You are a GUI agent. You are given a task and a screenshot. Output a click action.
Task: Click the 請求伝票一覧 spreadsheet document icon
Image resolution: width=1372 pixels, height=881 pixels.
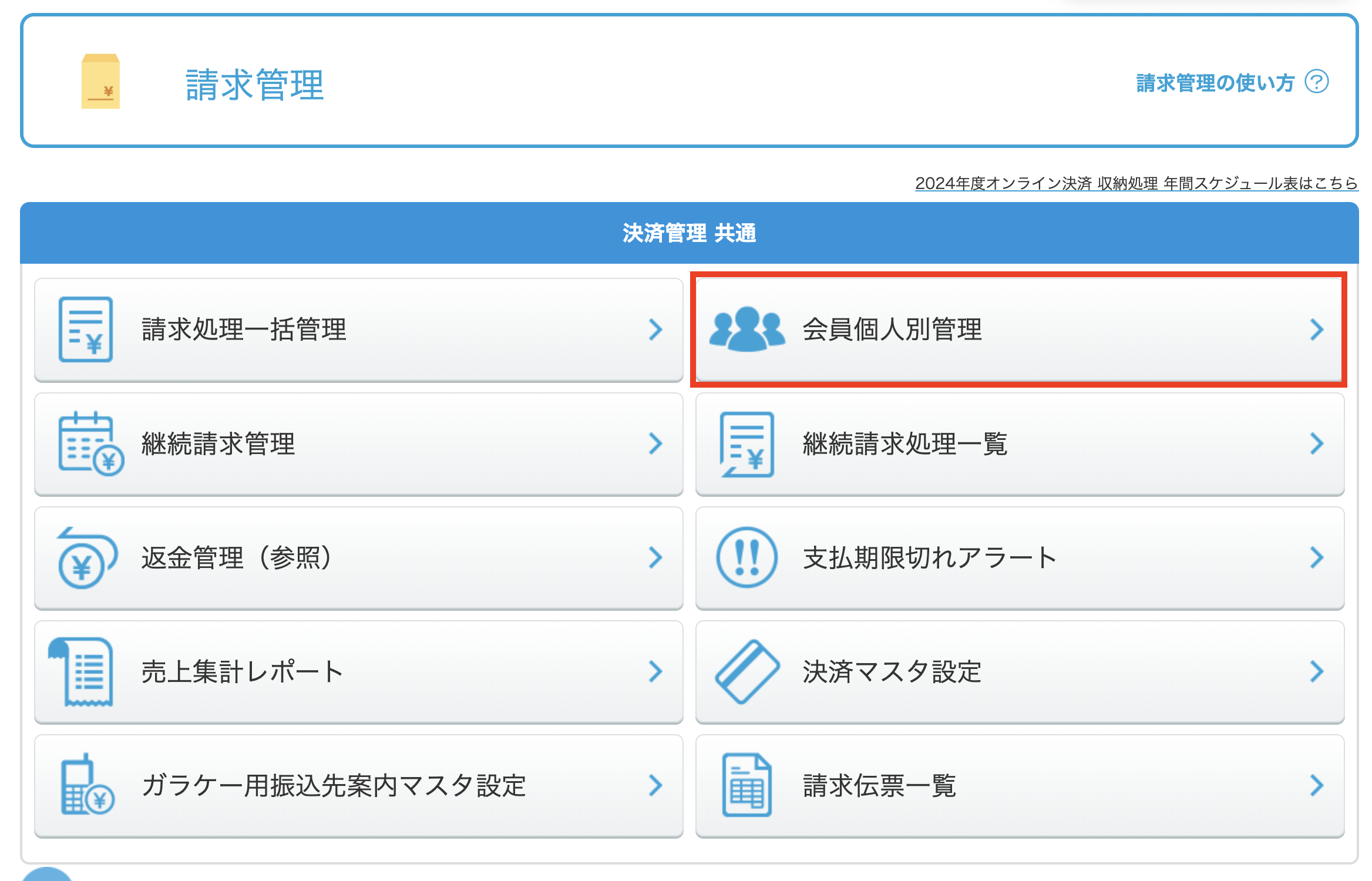(746, 785)
